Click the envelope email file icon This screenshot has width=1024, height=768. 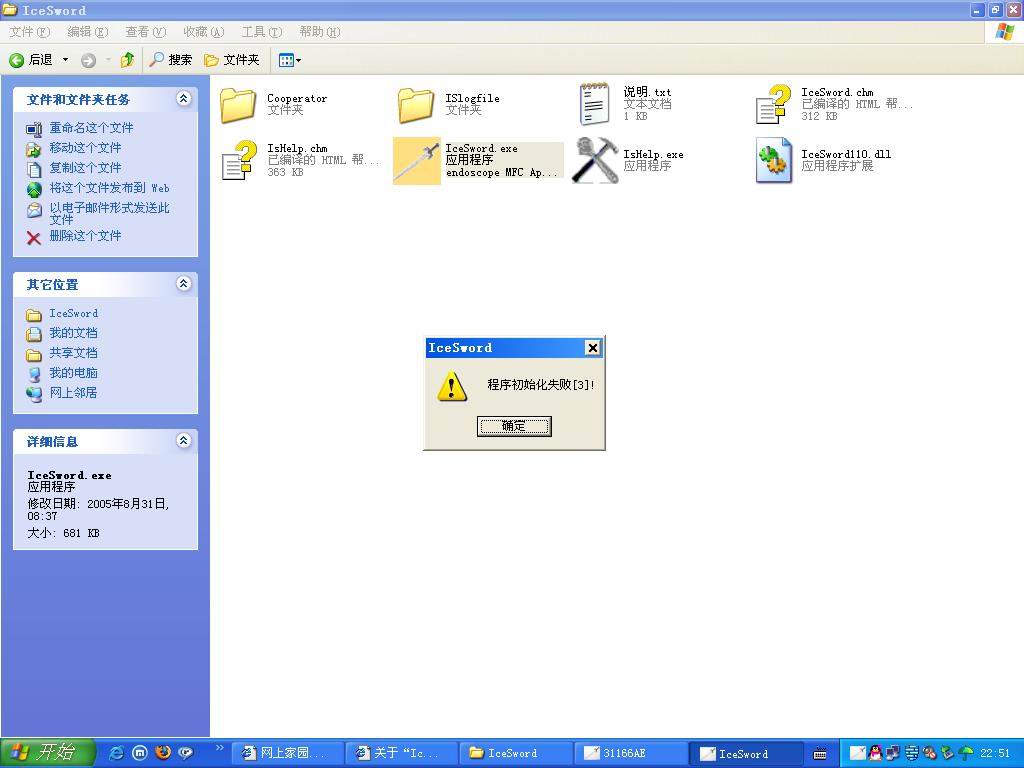(x=34, y=210)
